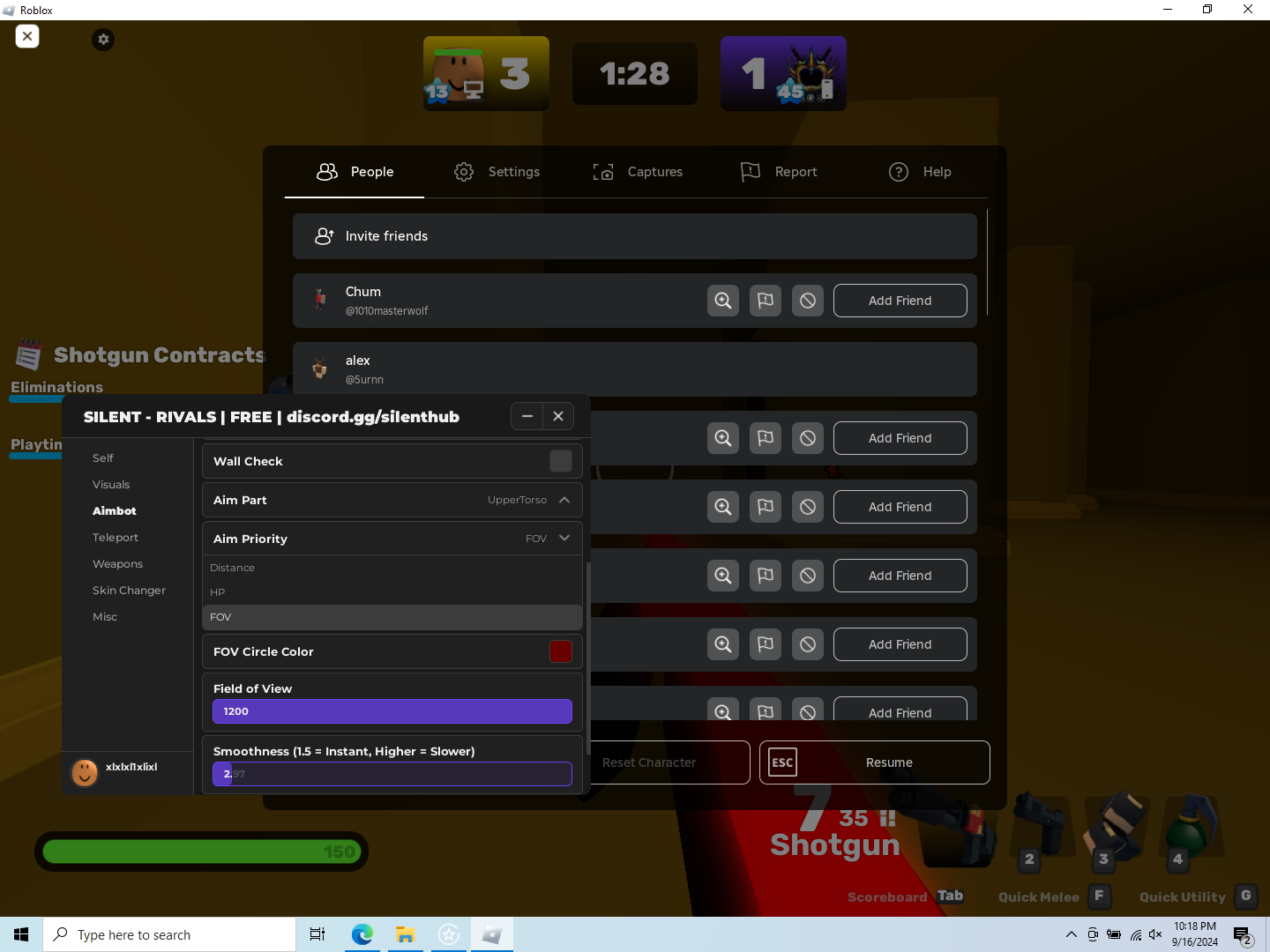
Task: Select weapon slot 4 grenade icon
Action: (x=1190, y=826)
